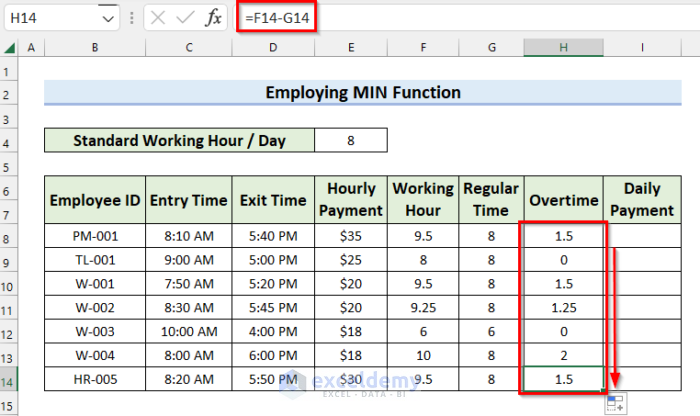
Task: Select column A header
Action: coord(31,47)
